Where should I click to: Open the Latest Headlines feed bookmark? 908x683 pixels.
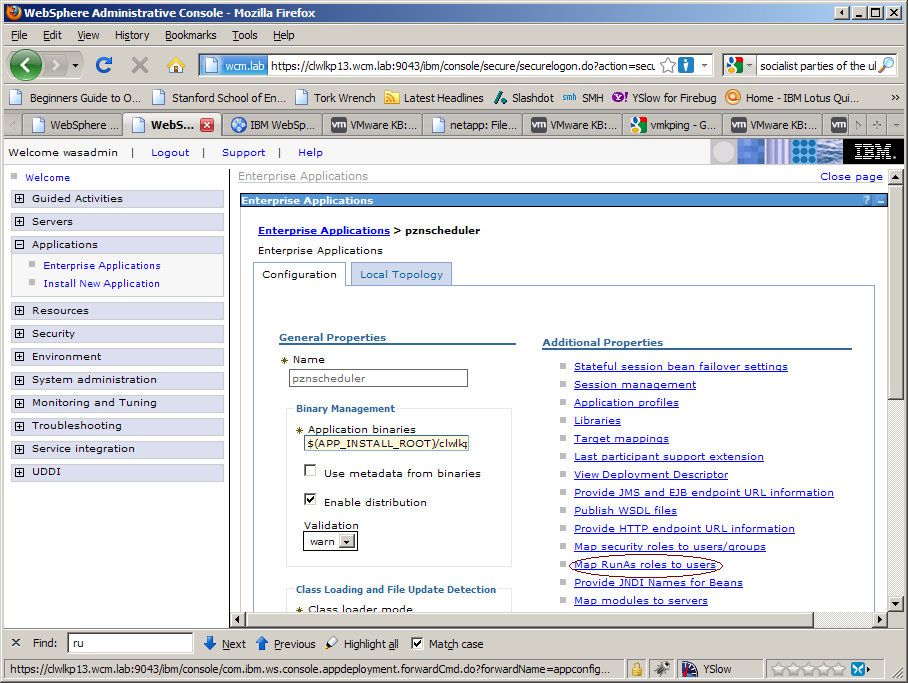pyautogui.click(x=434, y=98)
